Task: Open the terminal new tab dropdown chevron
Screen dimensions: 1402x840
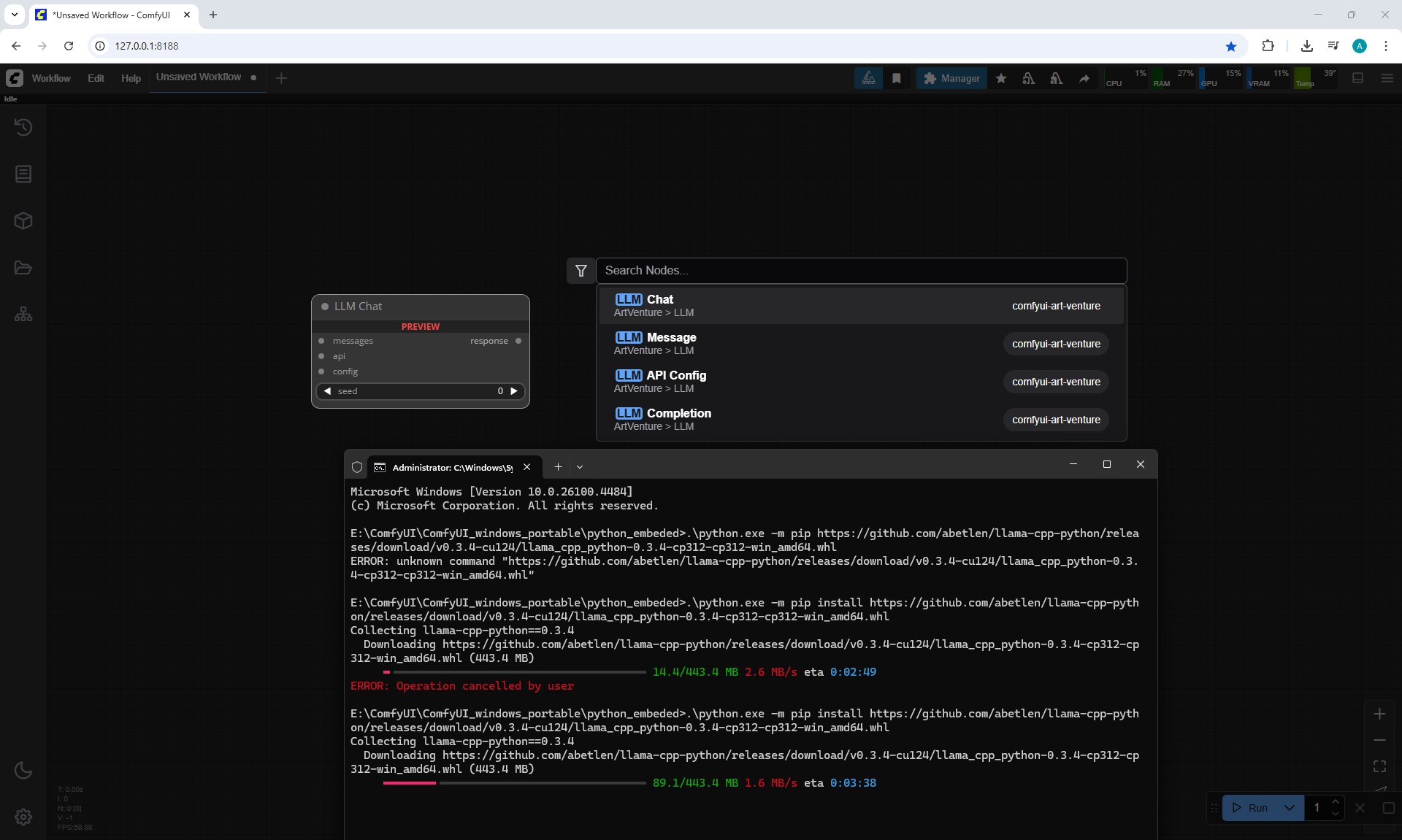Action: (580, 467)
